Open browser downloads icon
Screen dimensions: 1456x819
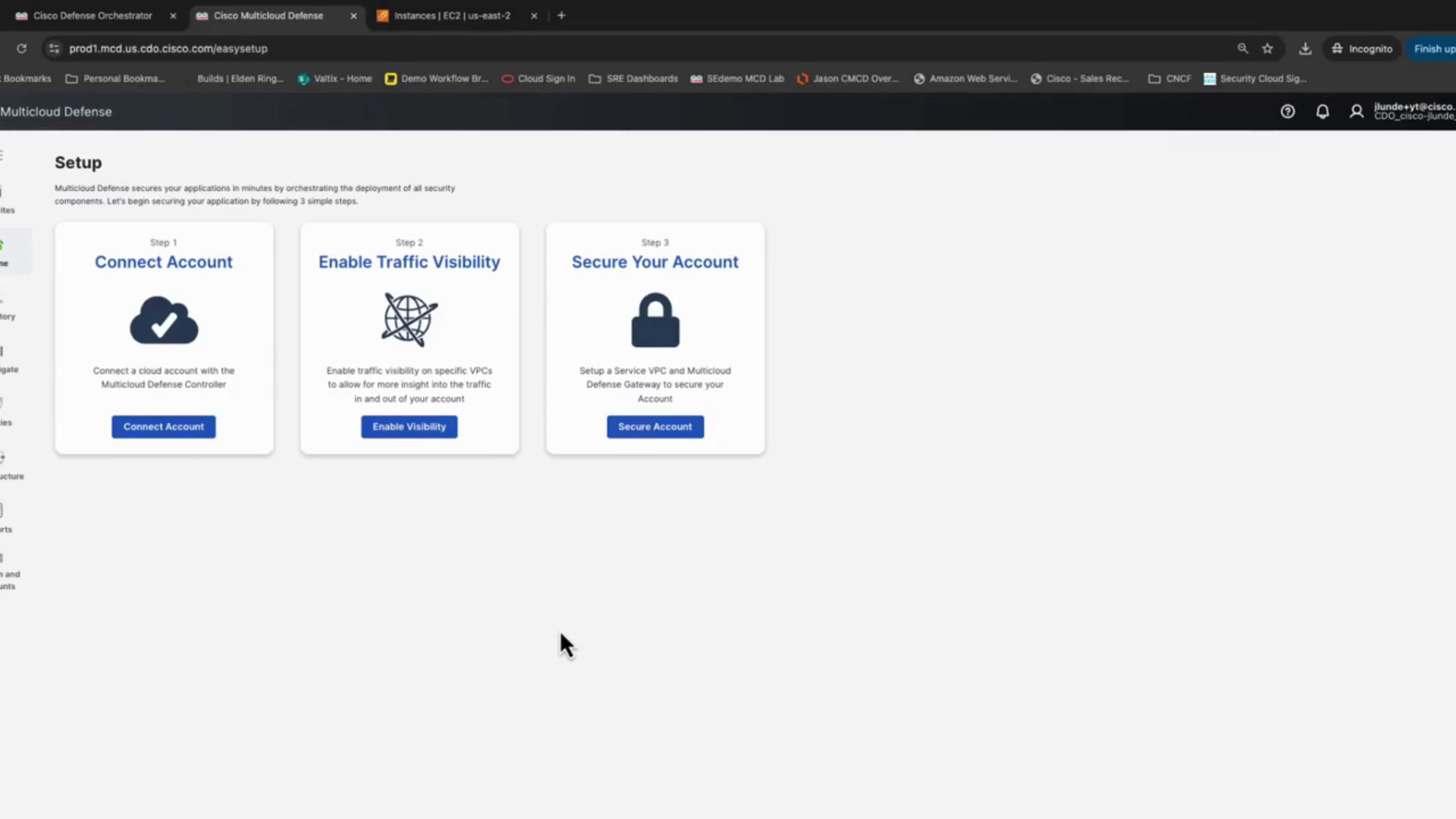point(1305,49)
